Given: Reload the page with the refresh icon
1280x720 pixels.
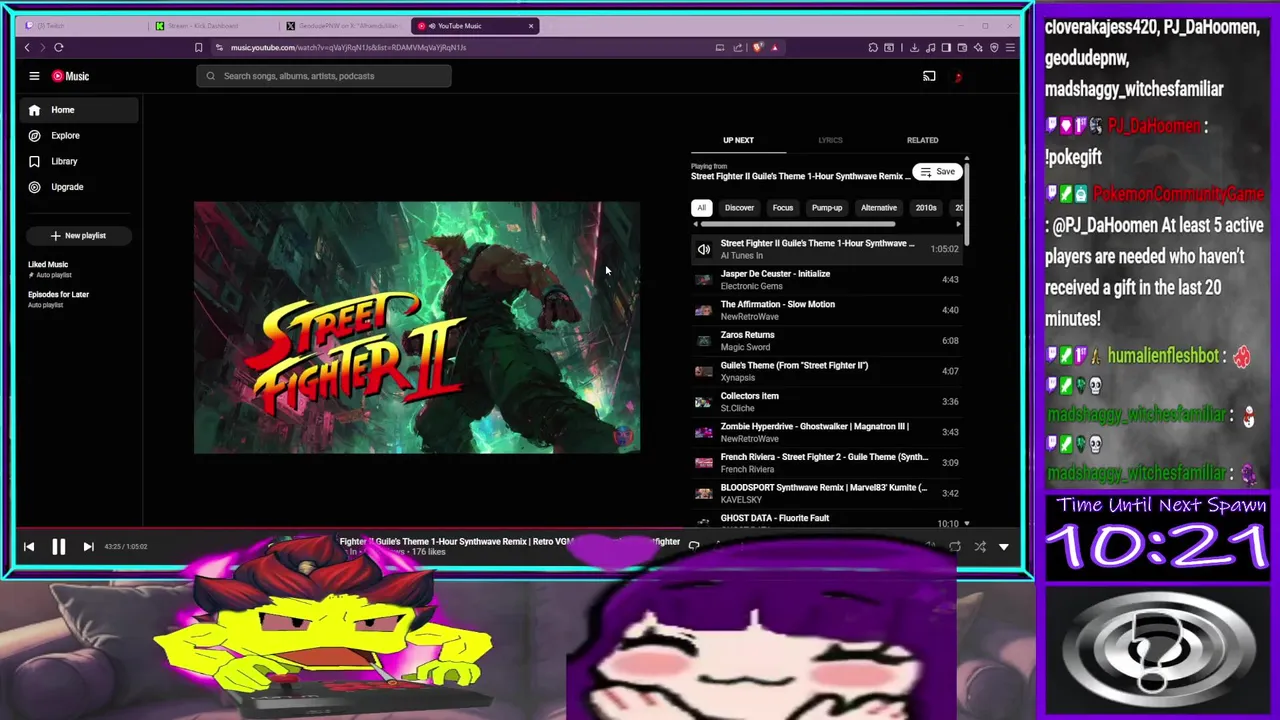Looking at the screenshot, I should (x=59, y=47).
